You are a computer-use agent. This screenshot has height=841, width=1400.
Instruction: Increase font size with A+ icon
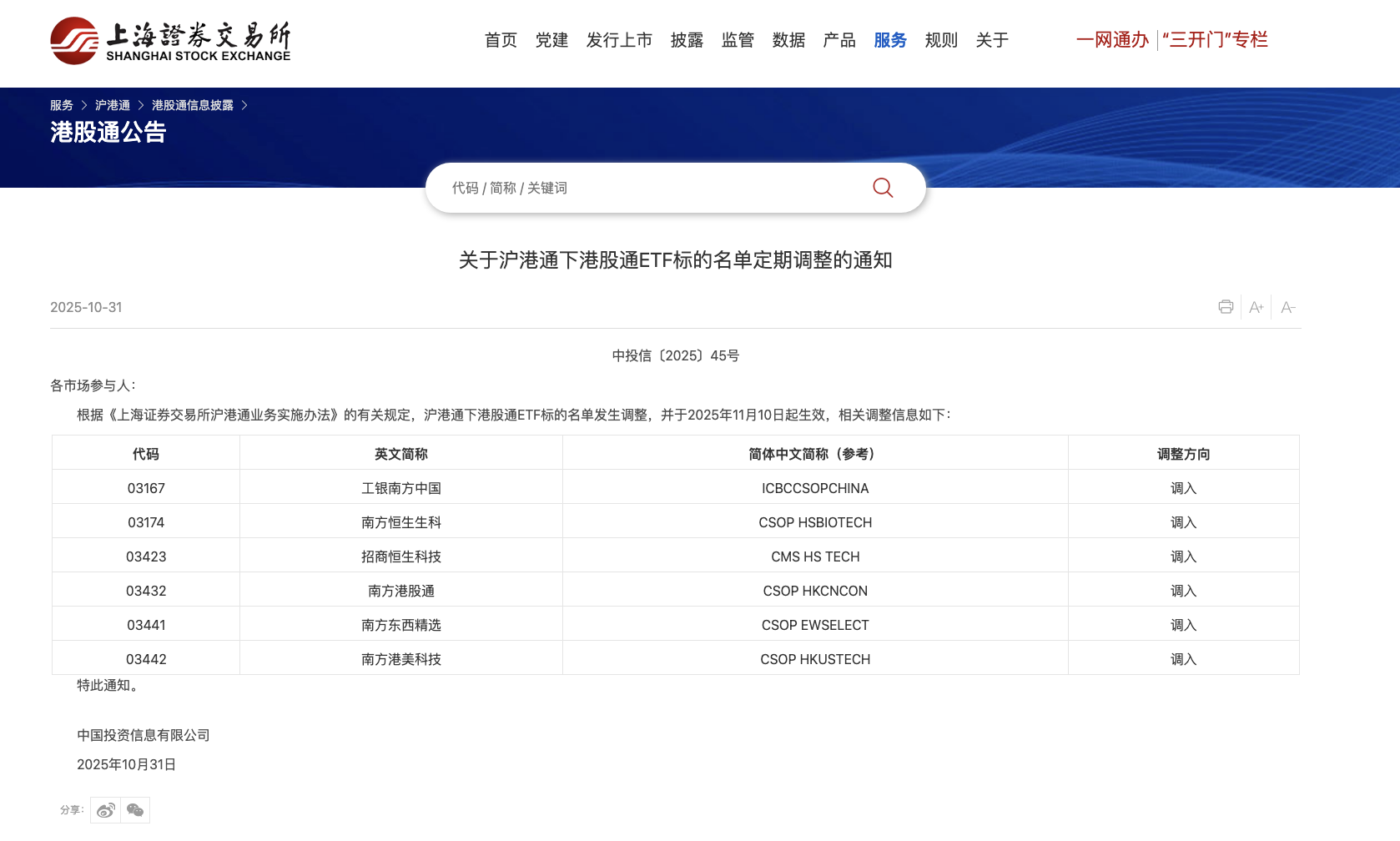(x=1256, y=307)
